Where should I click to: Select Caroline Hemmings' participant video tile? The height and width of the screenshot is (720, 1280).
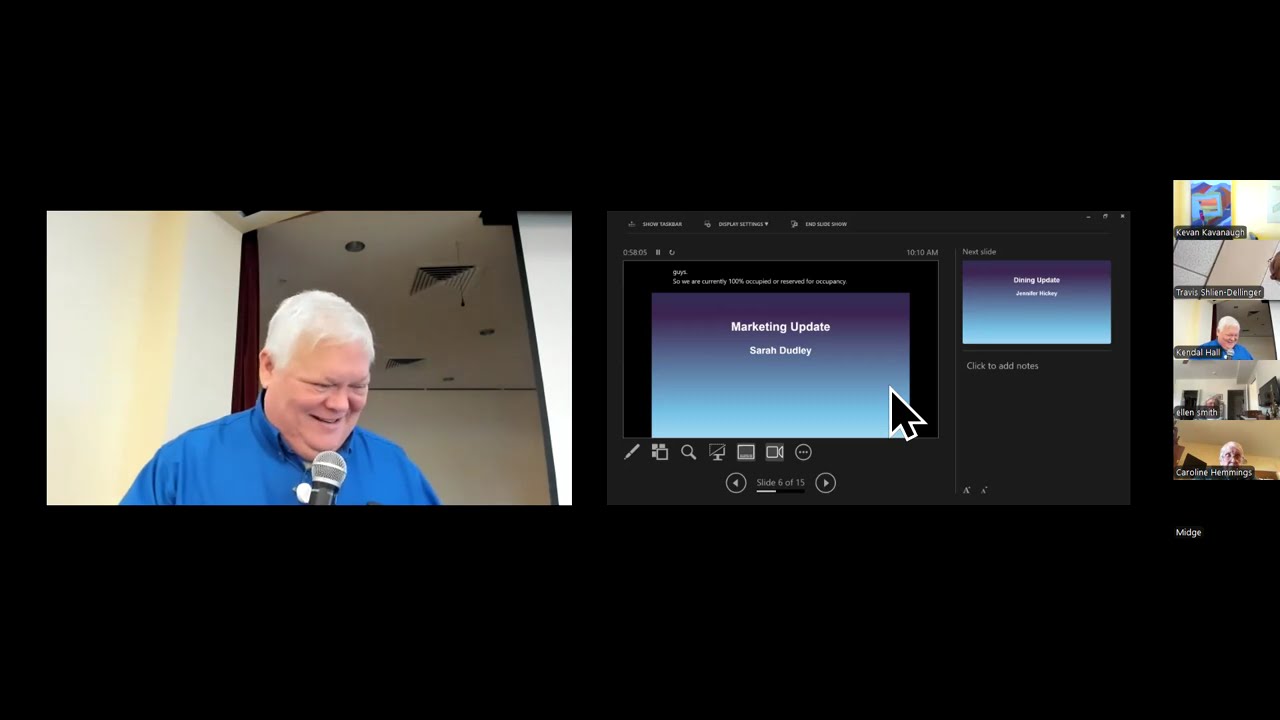(x=1226, y=450)
